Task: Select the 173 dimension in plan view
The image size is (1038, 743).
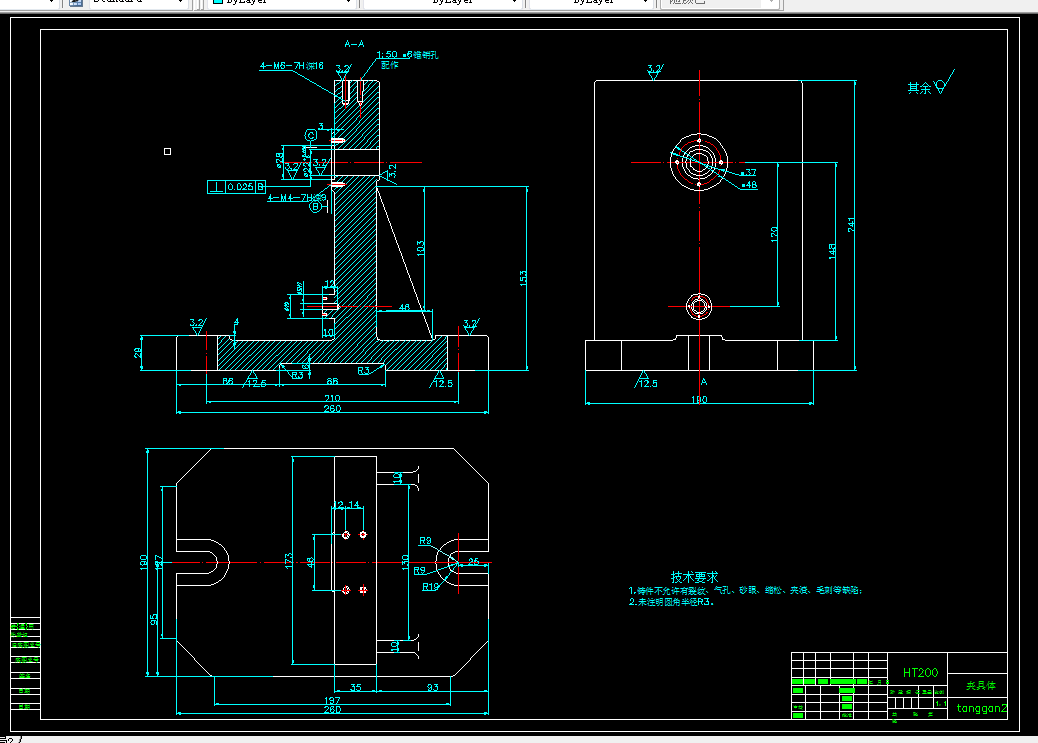Action: pyautogui.click(x=288, y=562)
